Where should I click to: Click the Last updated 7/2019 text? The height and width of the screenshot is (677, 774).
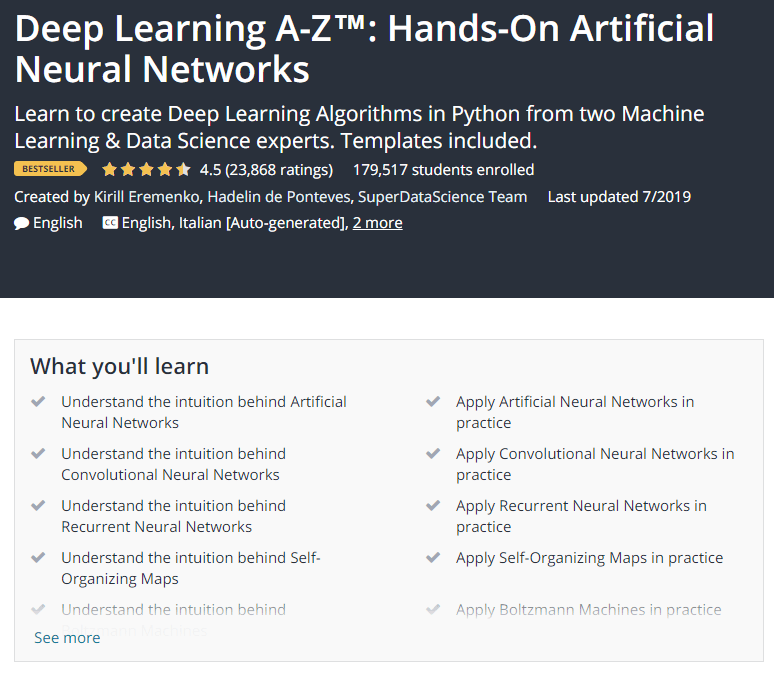pyautogui.click(x=618, y=197)
